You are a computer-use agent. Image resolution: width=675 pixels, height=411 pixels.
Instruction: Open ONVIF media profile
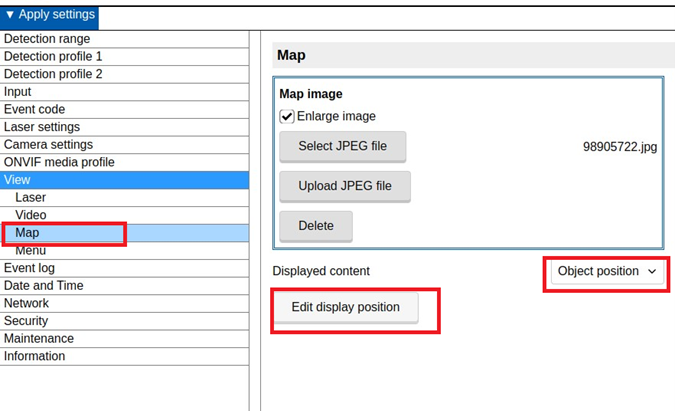pos(59,162)
